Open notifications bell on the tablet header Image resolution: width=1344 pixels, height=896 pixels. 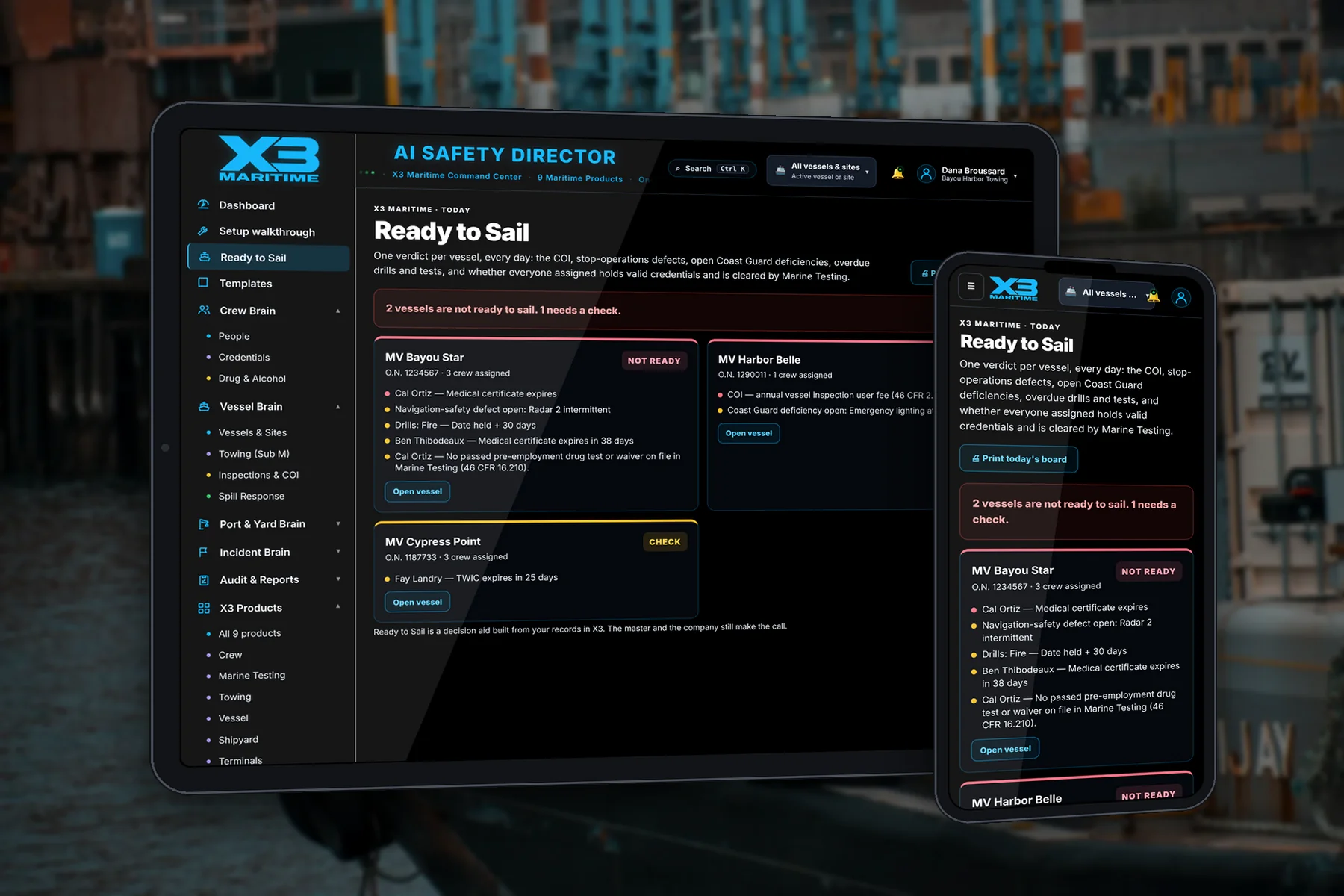897,173
